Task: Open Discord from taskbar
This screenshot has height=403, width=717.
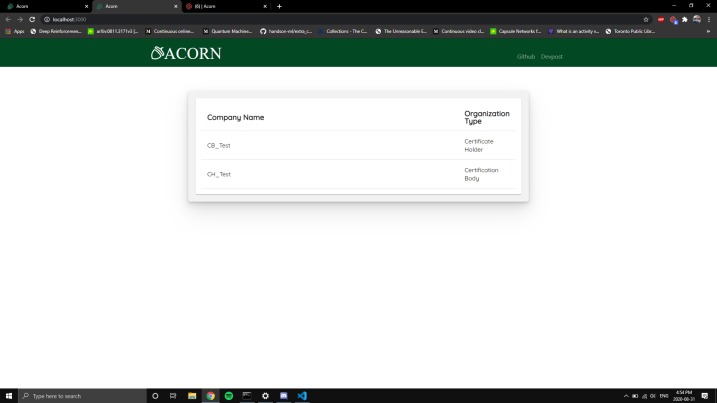Action: [x=284, y=396]
